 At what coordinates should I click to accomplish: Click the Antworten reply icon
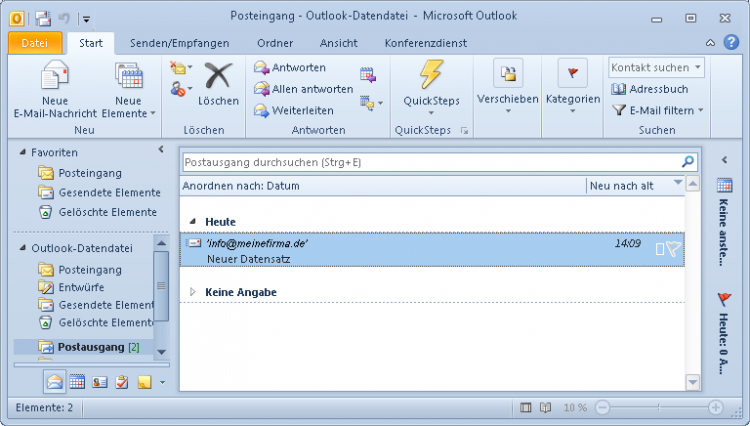(262, 67)
